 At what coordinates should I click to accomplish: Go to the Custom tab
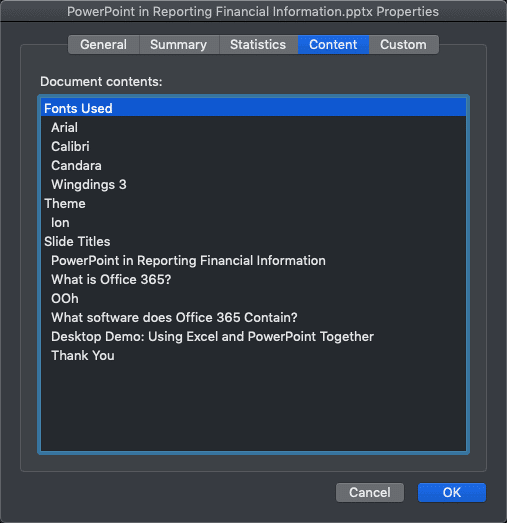click(404, 44)
